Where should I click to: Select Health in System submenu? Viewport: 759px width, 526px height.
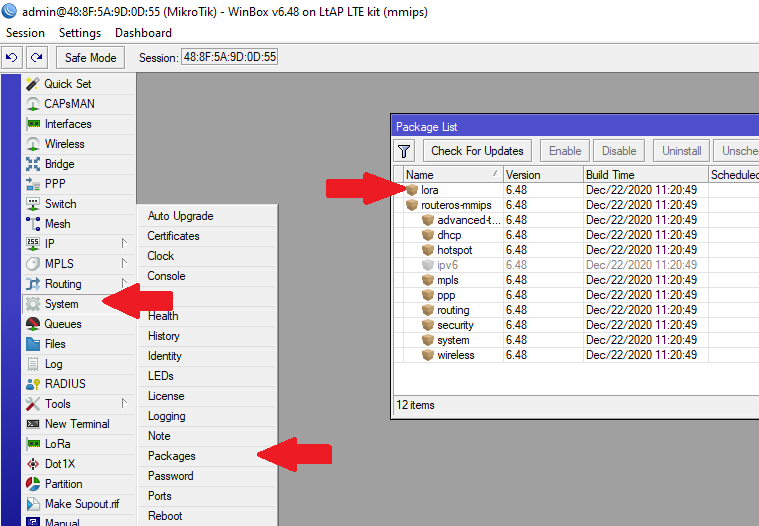pos(208,316)
